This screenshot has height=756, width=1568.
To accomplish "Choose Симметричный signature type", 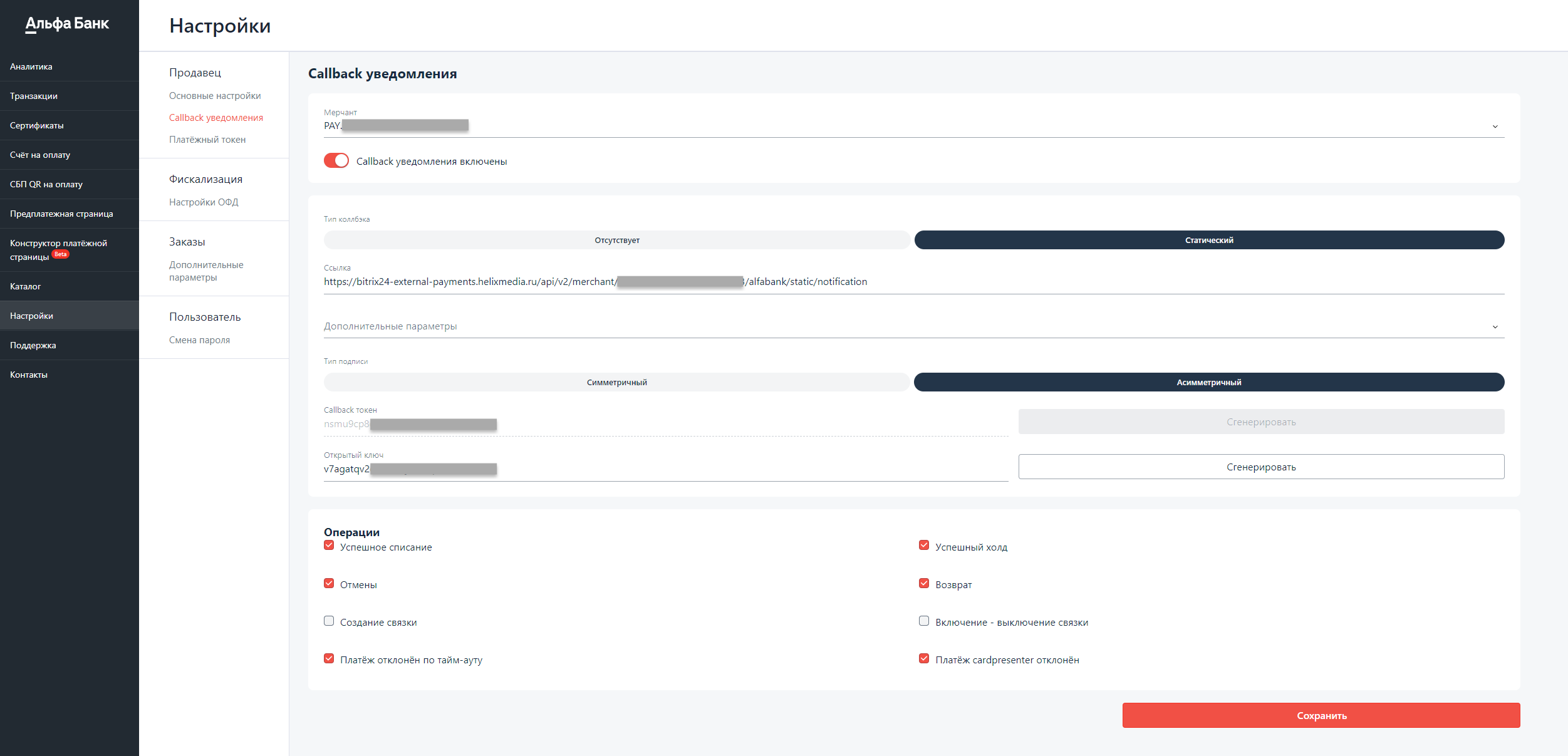I will 616,382.
